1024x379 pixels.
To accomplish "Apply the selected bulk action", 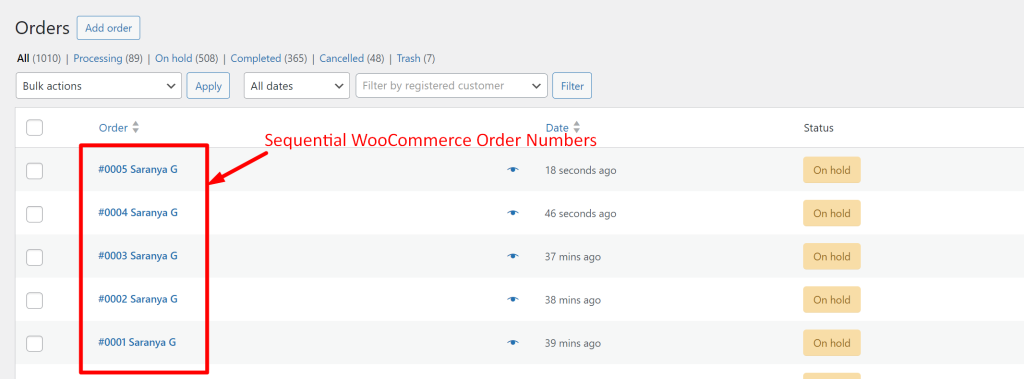I will 208,86.
